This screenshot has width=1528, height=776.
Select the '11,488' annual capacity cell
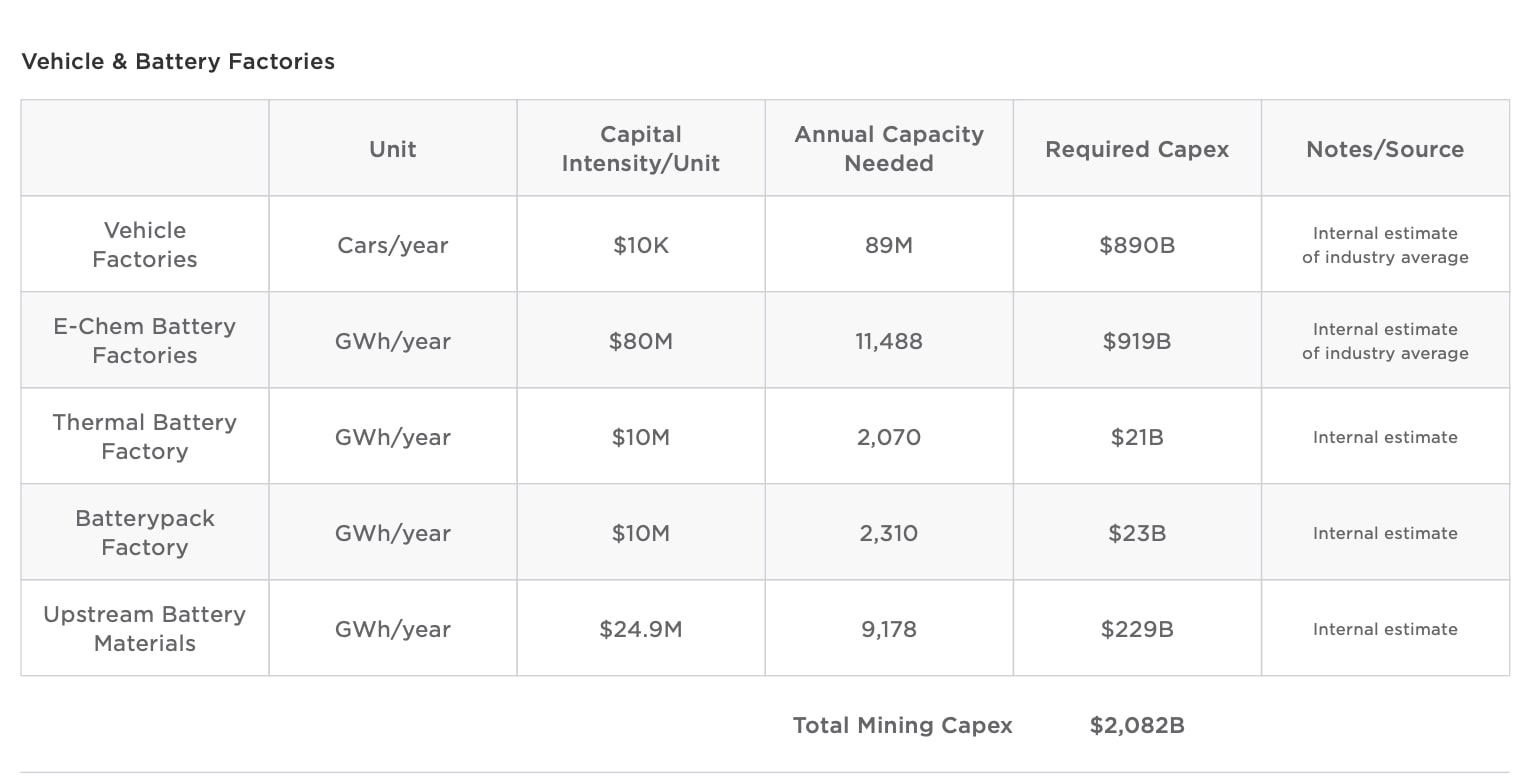(888, 341)
